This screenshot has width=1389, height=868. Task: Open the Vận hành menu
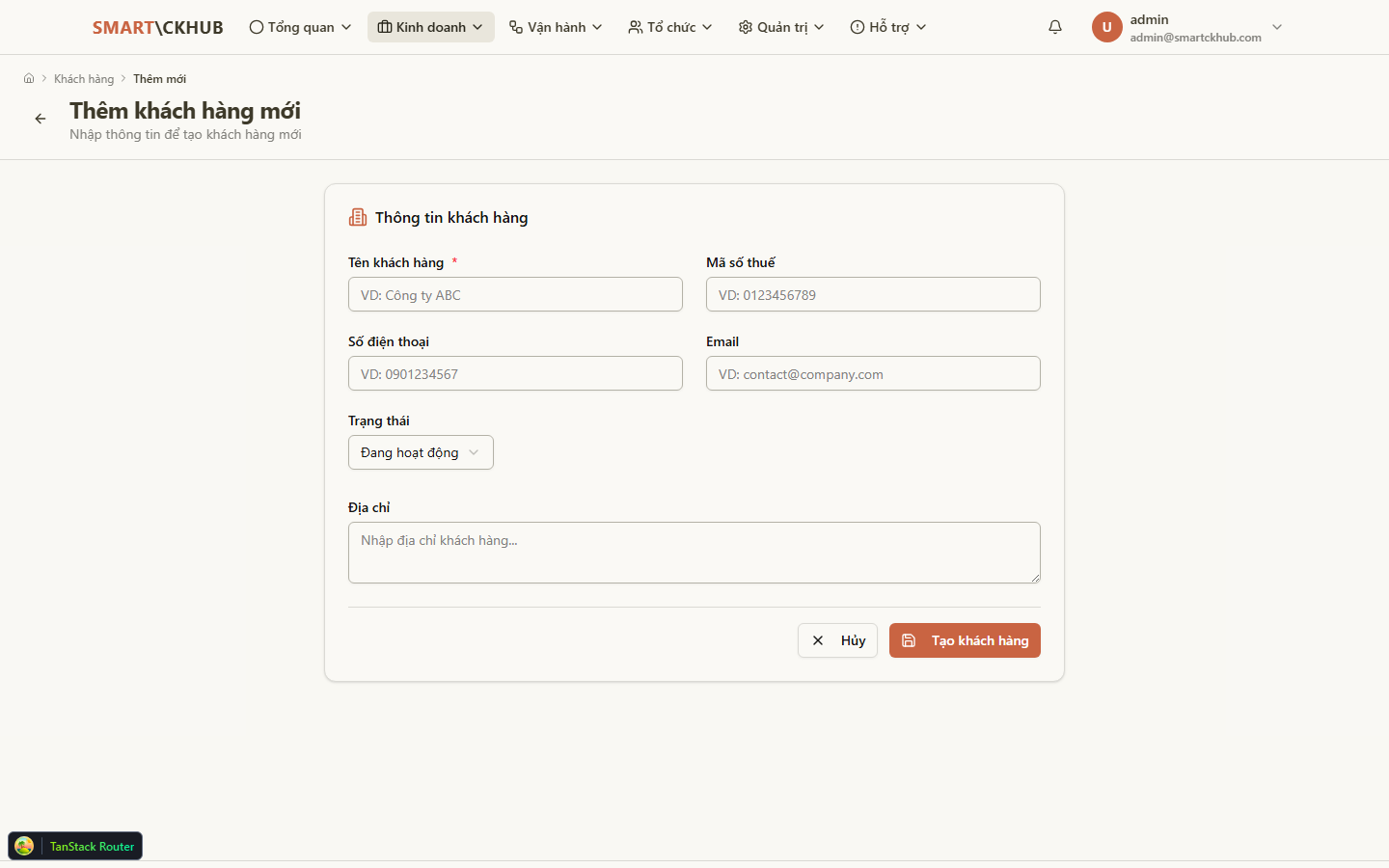[x=556, y=27]
